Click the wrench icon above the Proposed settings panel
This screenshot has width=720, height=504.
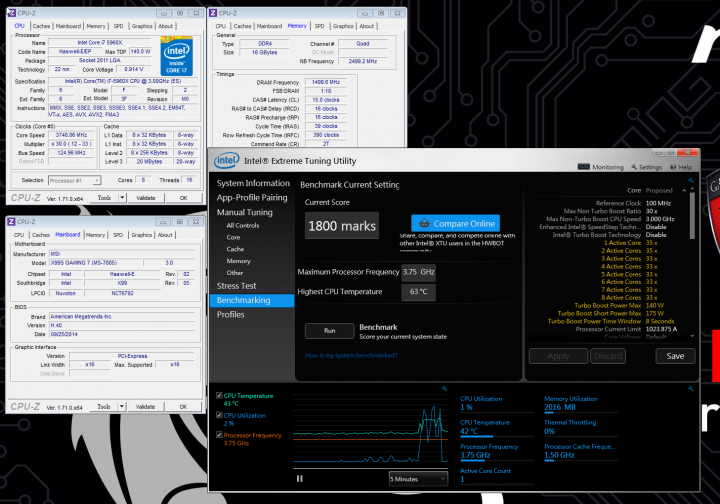pos(690,180)
